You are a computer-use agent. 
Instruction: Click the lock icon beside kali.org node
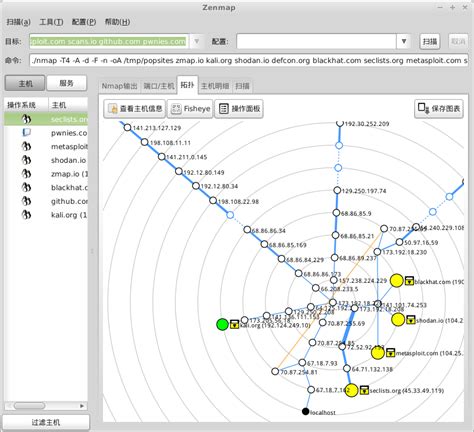click(235, 324)
